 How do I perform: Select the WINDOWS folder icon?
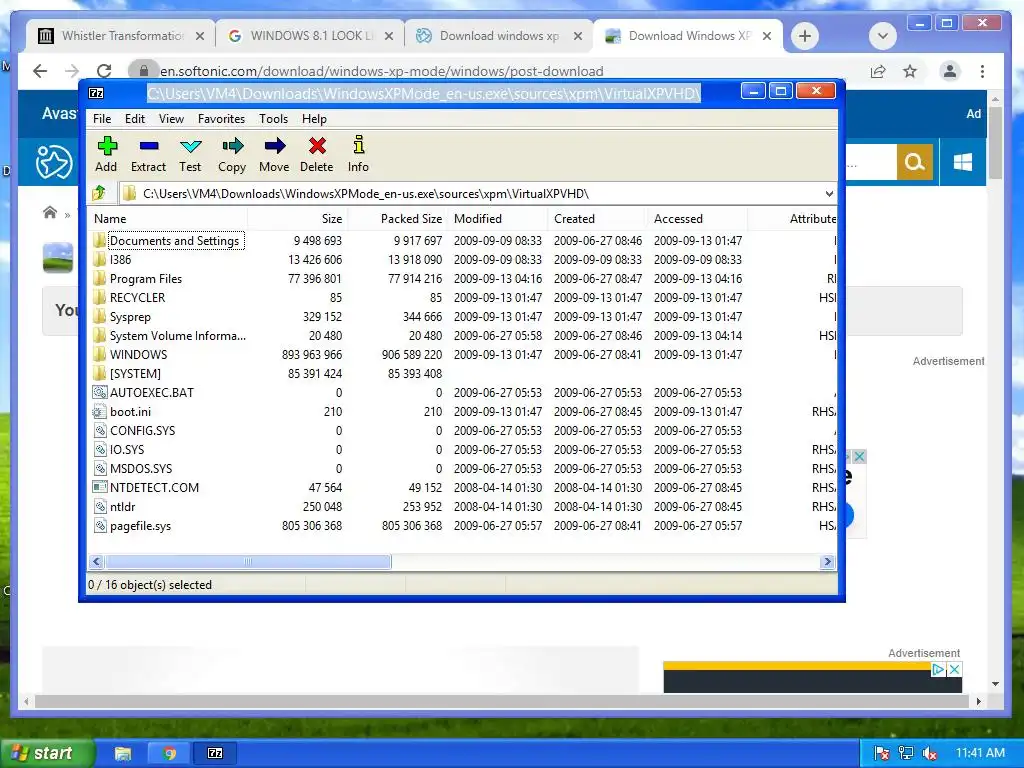(99, 354)
